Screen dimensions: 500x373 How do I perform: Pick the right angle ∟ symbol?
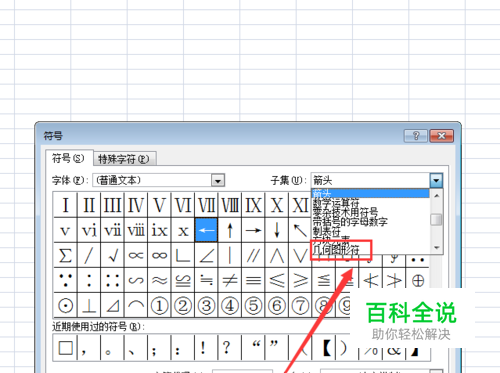coord(183,255)
